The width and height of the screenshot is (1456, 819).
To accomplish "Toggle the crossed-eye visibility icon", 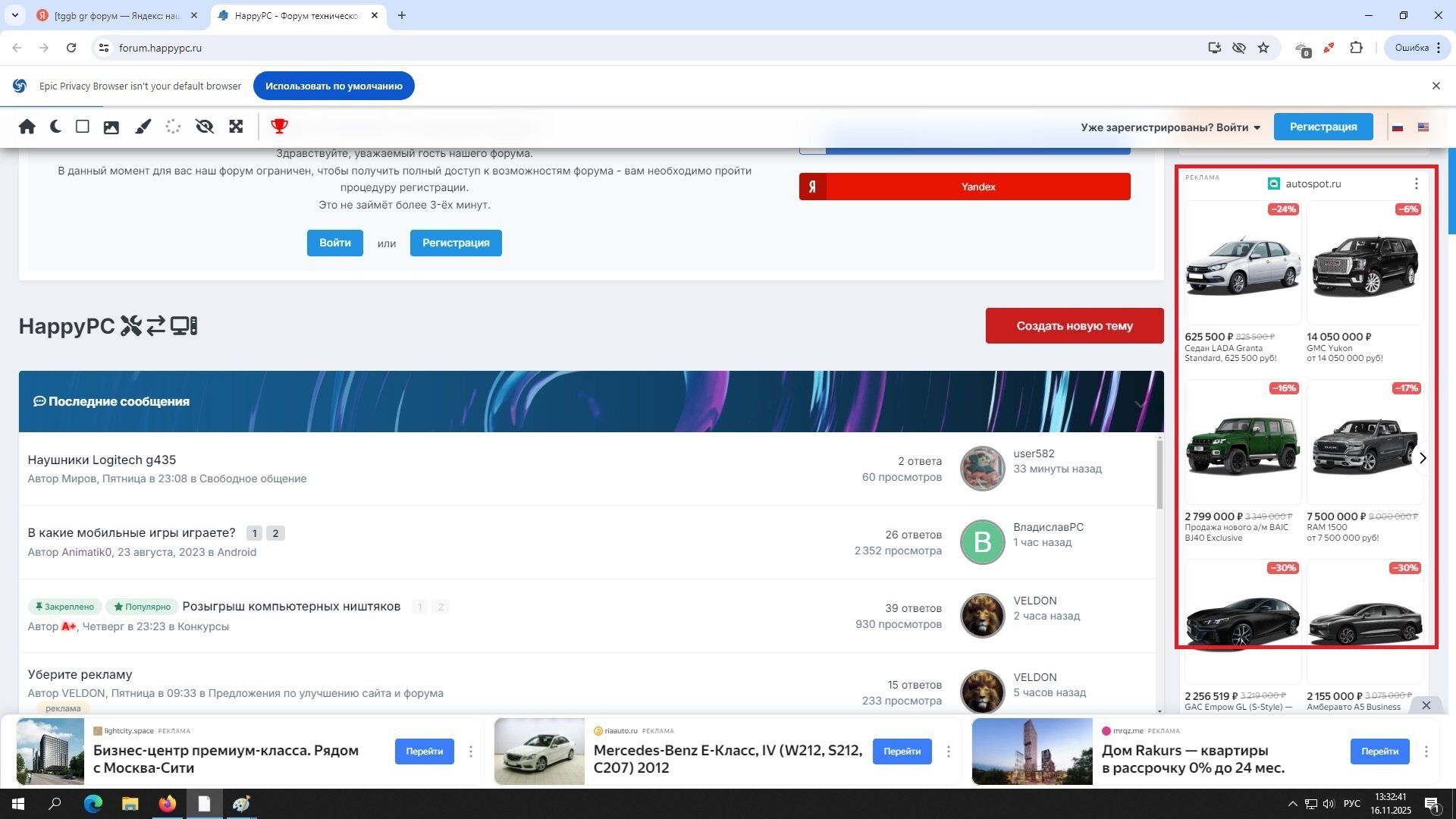I will 205,127.
